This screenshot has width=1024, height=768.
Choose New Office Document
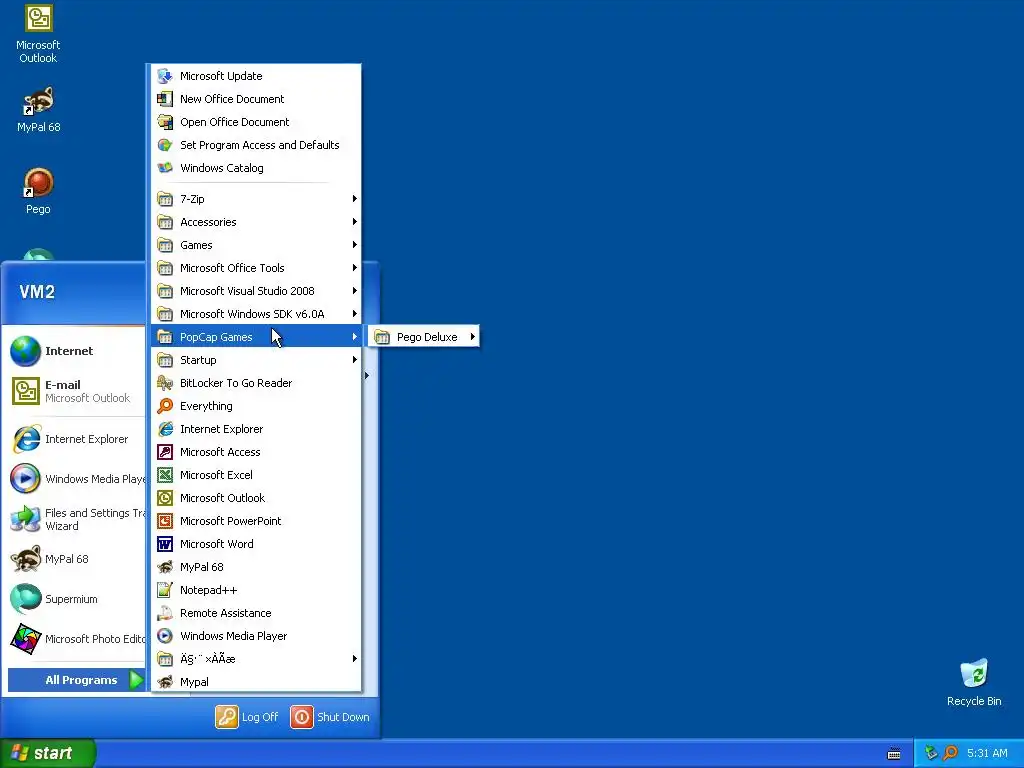[256, 99]
